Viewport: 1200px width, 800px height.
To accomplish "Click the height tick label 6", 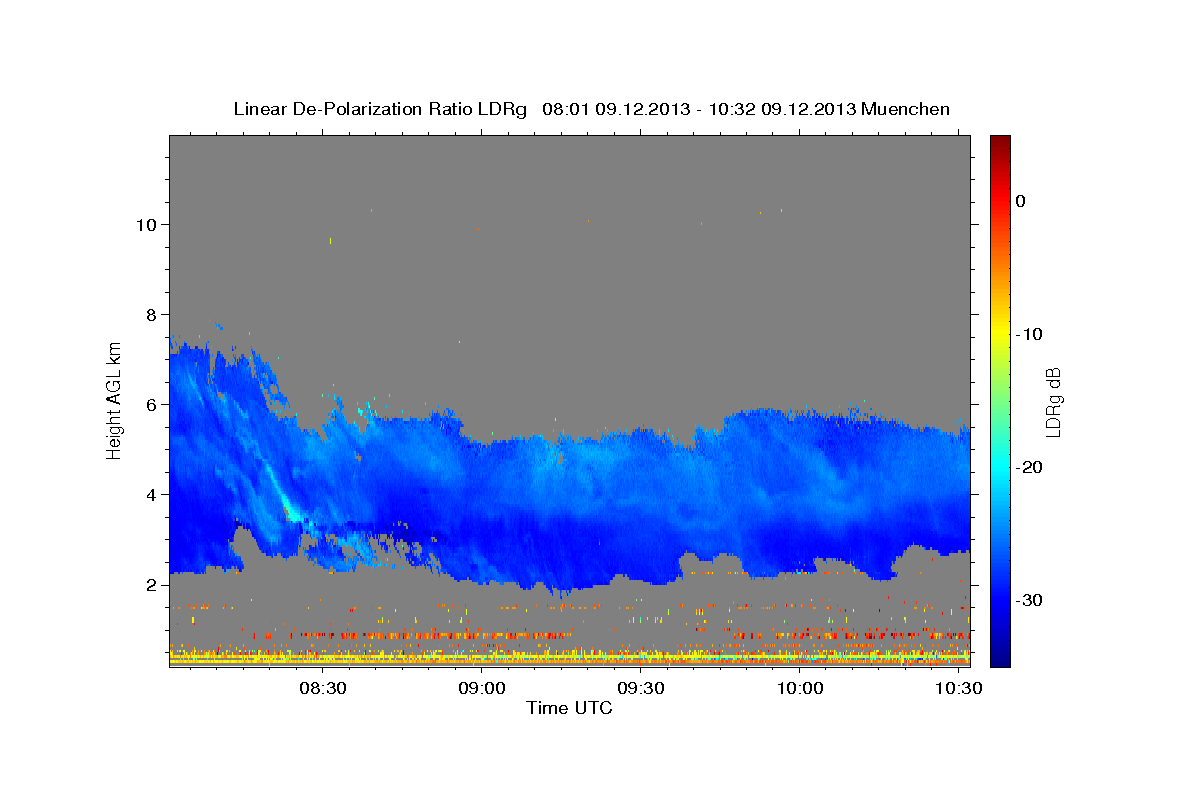I will (151, 404).
